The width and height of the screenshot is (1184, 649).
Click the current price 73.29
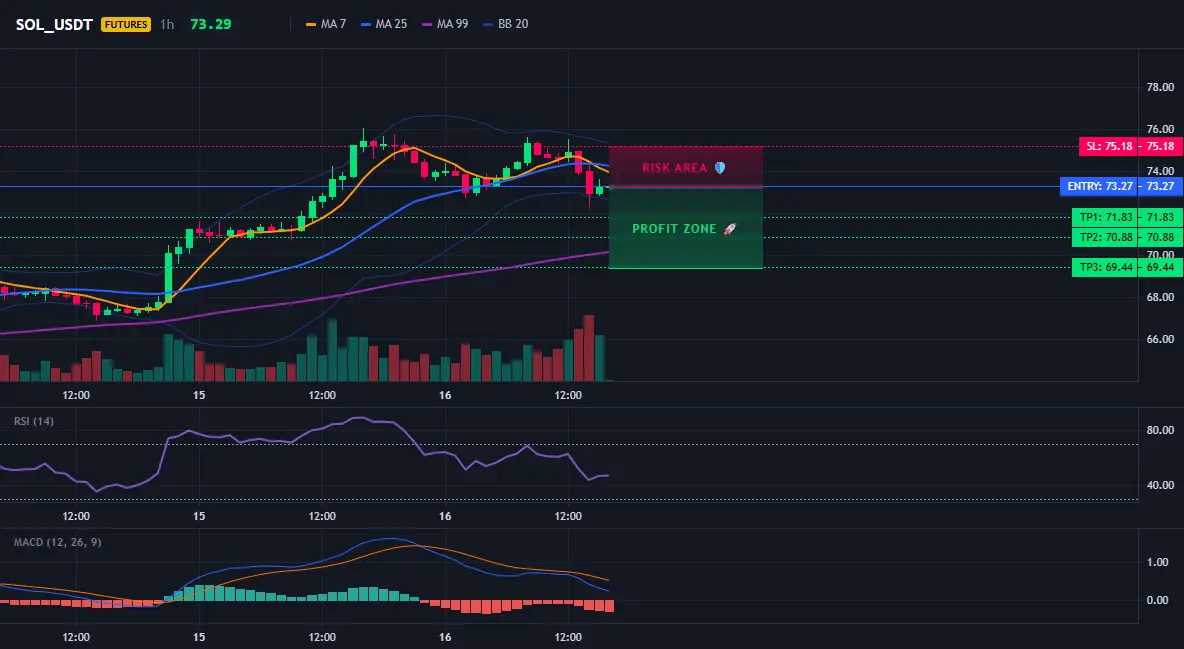(211, 24)
